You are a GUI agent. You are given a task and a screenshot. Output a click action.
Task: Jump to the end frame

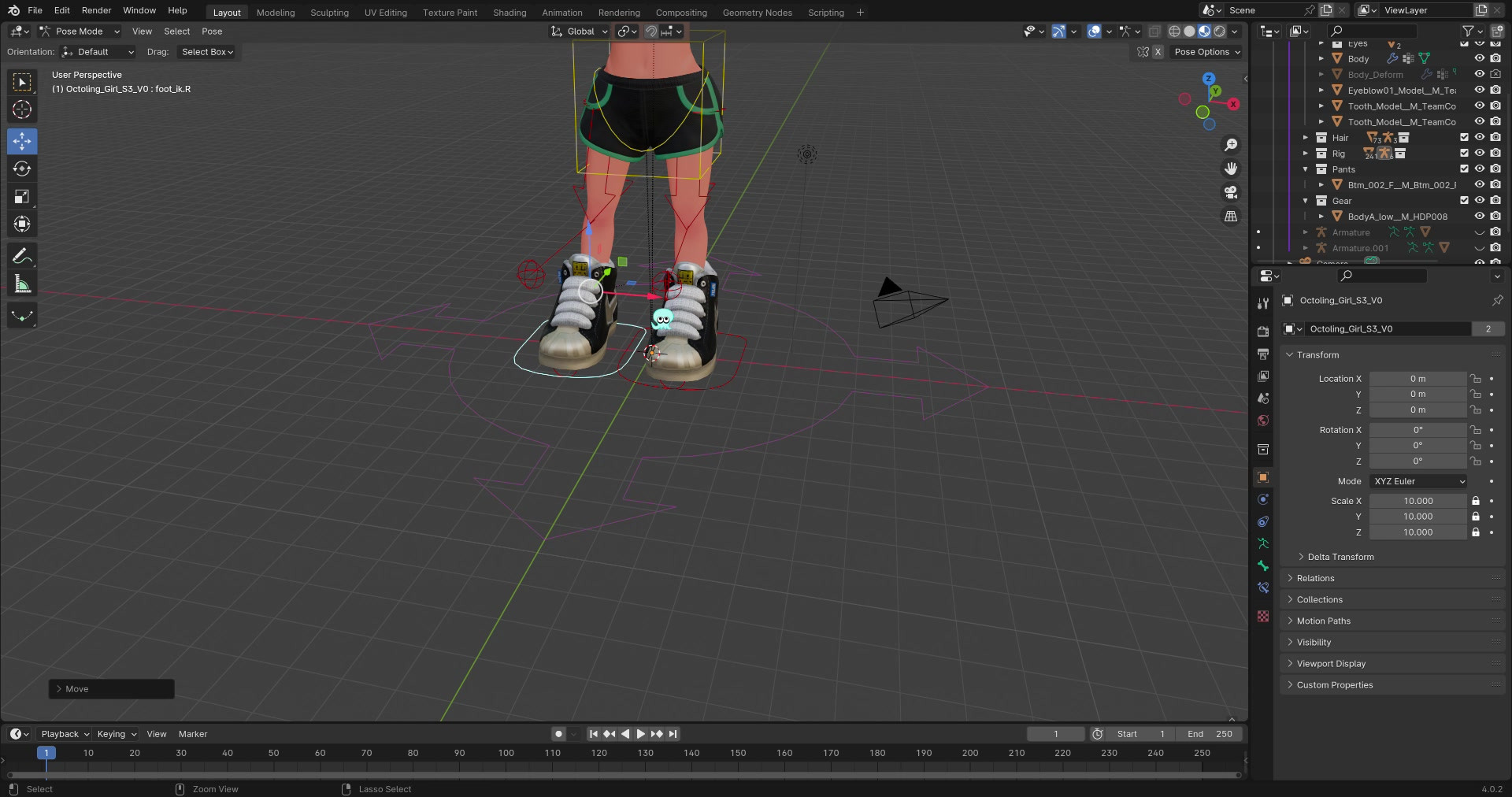pos(673,734)
